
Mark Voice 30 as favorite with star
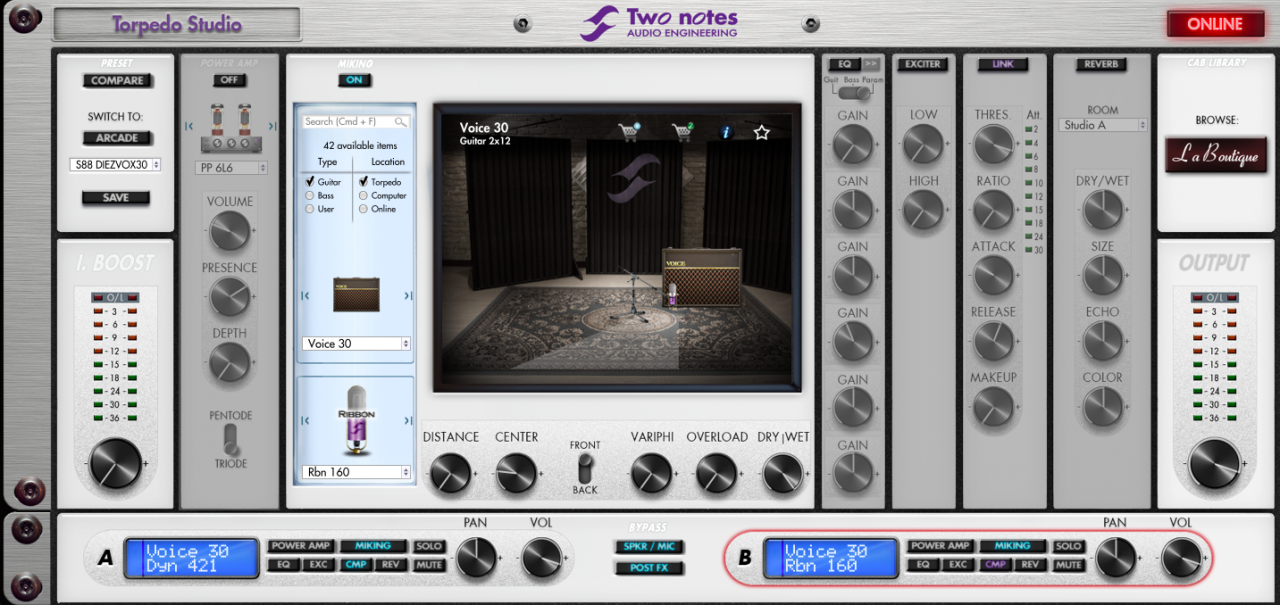click(x=762, y=131)
